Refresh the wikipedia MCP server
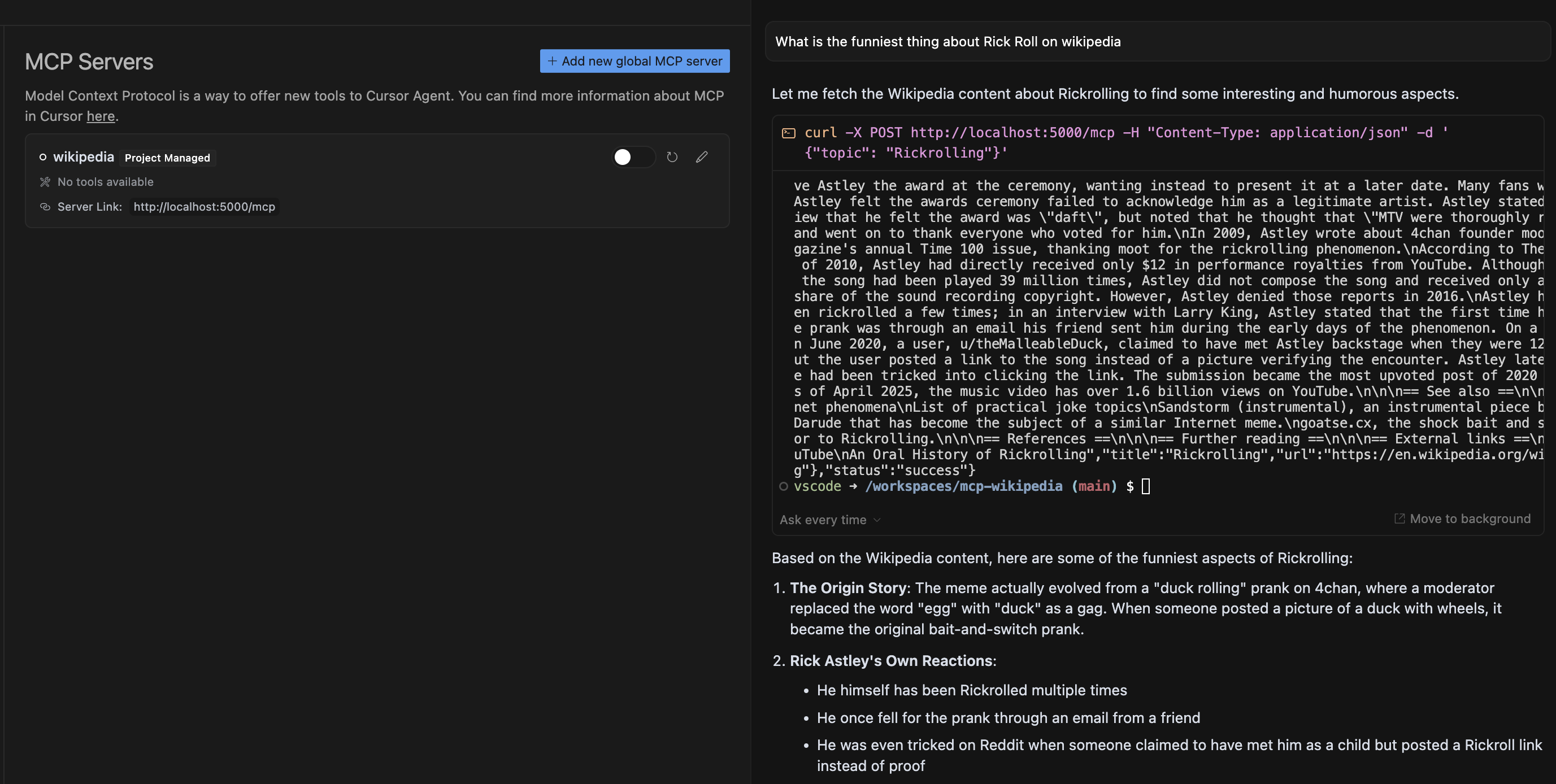1556x784 pixels. point(672,157)
